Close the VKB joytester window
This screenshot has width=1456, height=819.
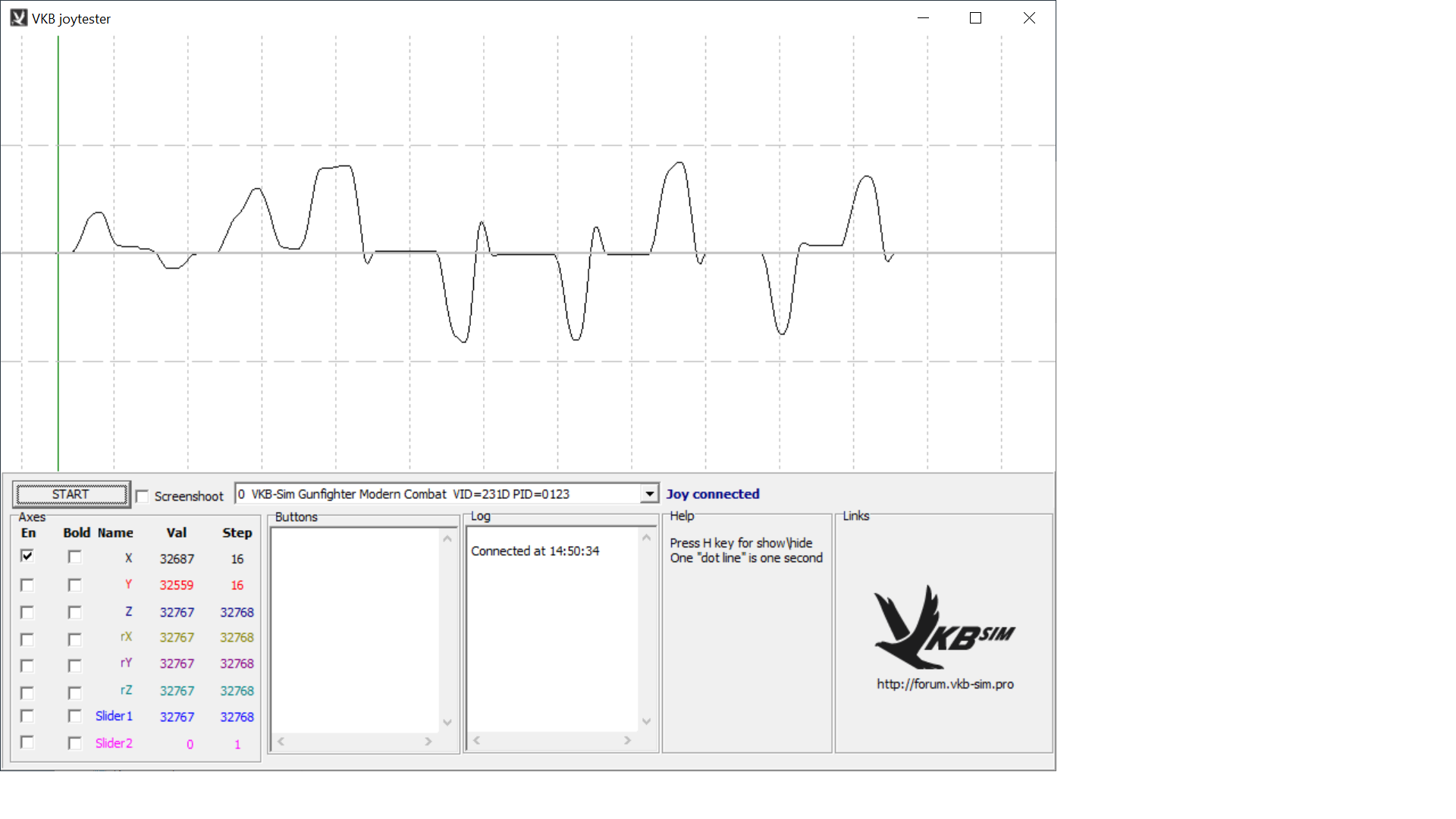tap(1029, 18)
